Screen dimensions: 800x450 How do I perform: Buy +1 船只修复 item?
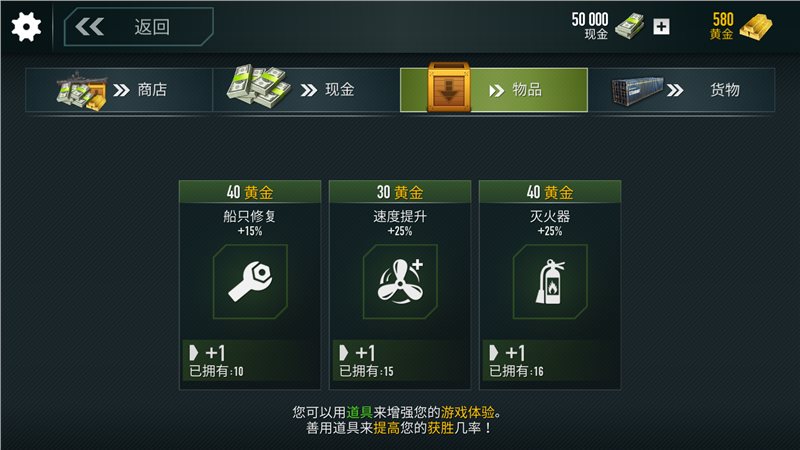coord(250,360)
